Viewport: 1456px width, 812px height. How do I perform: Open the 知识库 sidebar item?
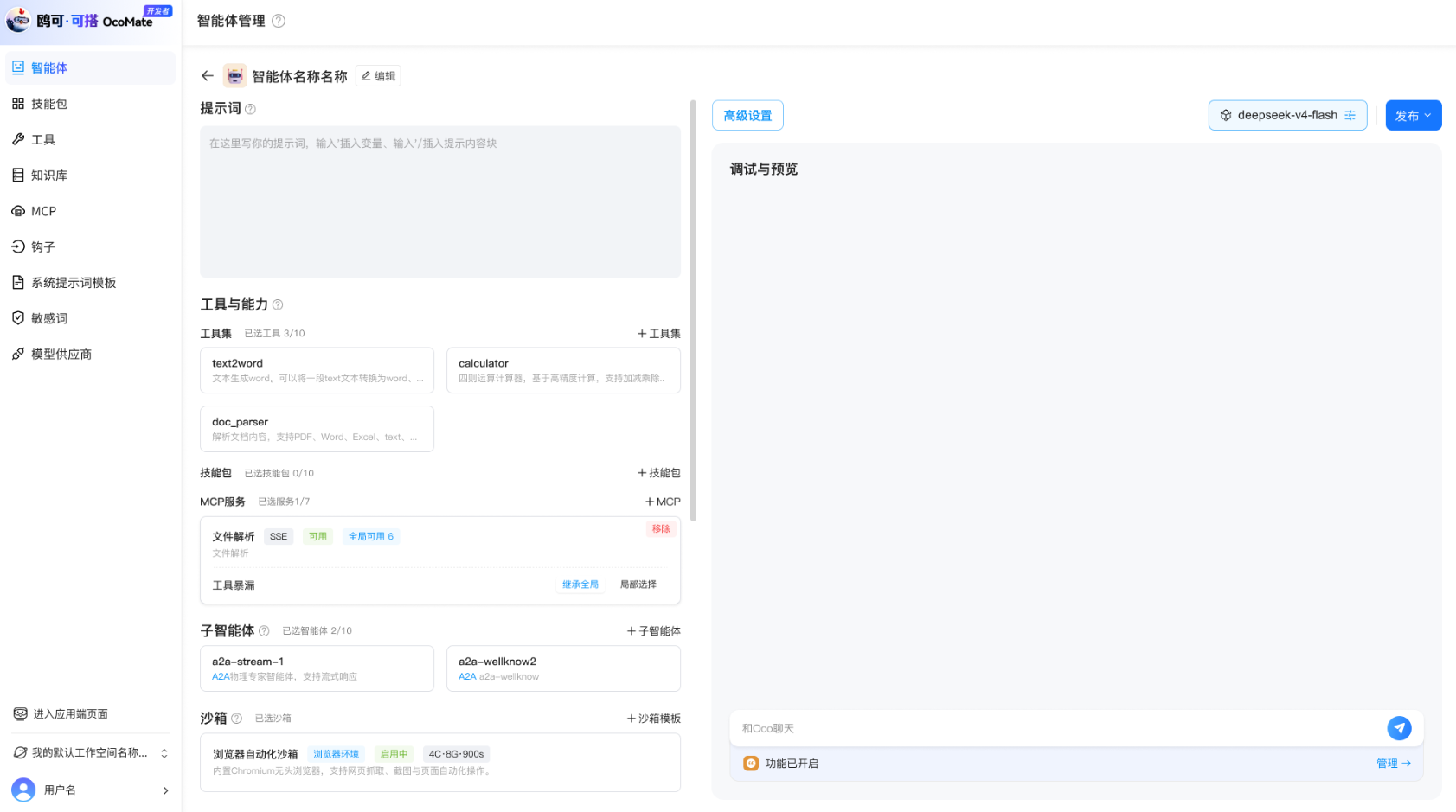(90, 176)
